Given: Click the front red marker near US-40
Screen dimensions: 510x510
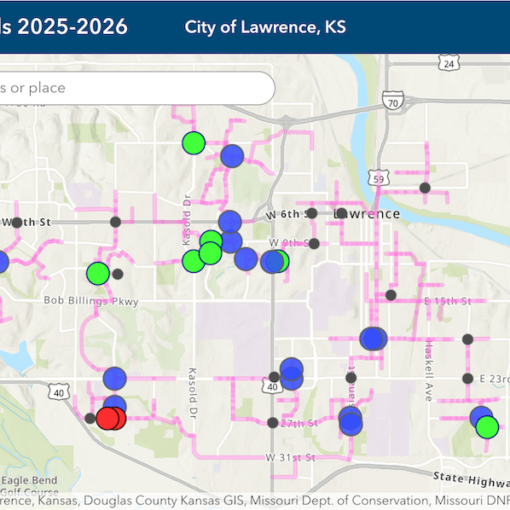Looking at the screenshot, I should (x=107, y=418).
